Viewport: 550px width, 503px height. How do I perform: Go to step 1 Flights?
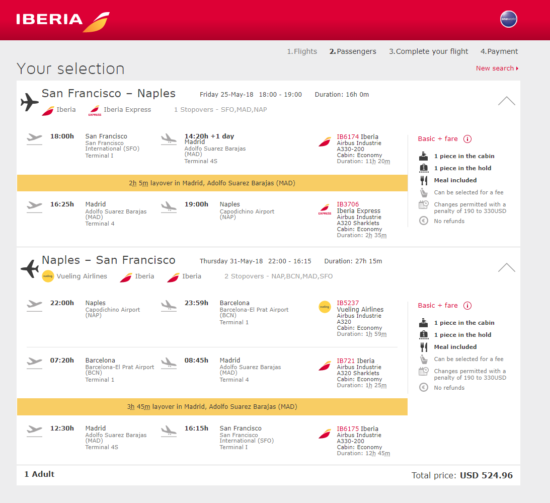tap(302, 51)
